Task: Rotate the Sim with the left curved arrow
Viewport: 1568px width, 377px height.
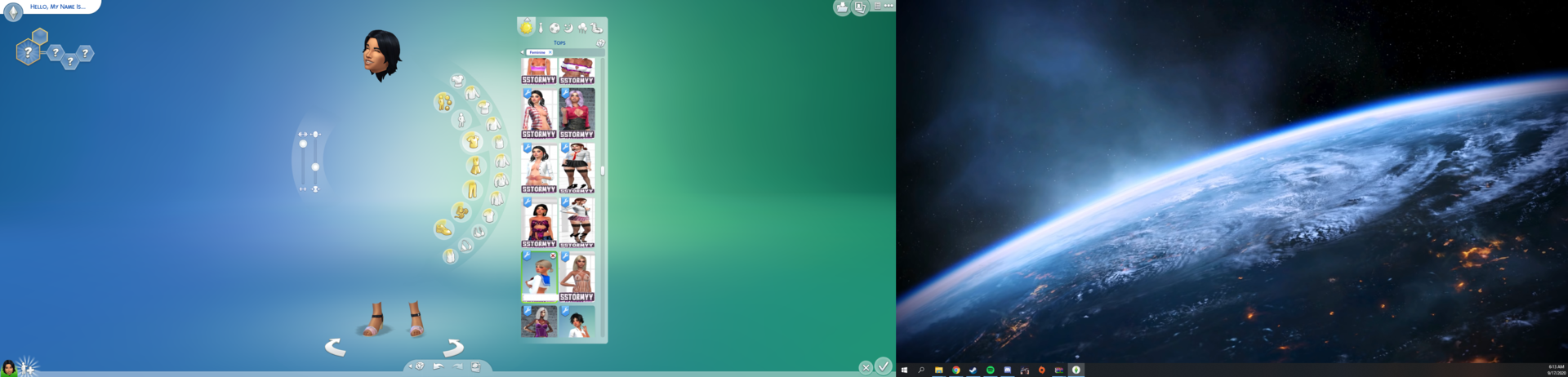Action: [335, 348]
